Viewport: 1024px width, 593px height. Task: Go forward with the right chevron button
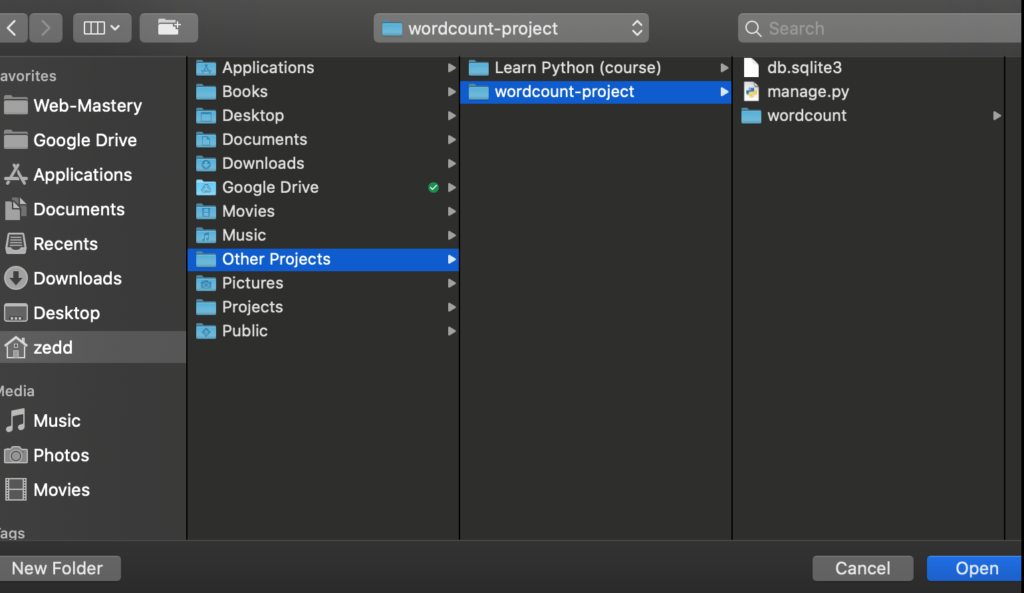46,28
